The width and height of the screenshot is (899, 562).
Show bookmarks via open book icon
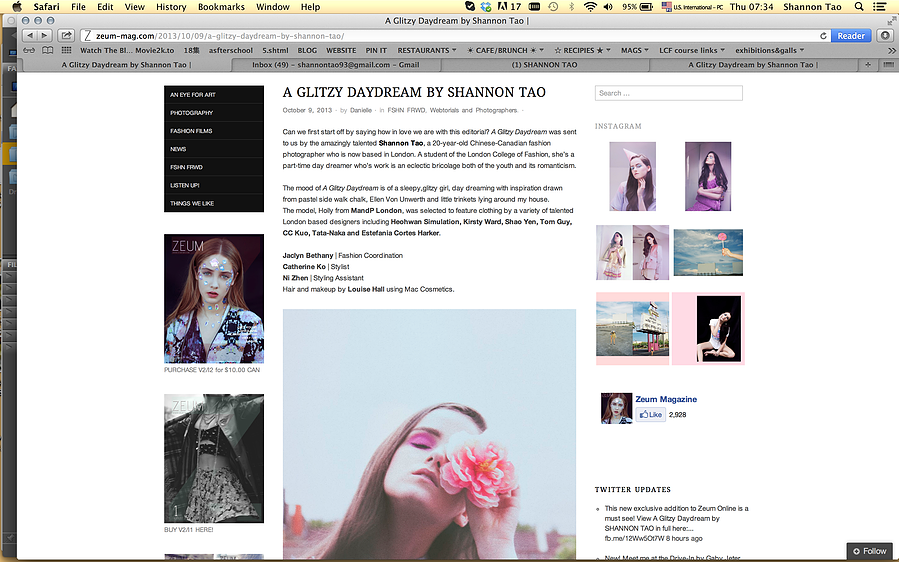pos(48,50)
